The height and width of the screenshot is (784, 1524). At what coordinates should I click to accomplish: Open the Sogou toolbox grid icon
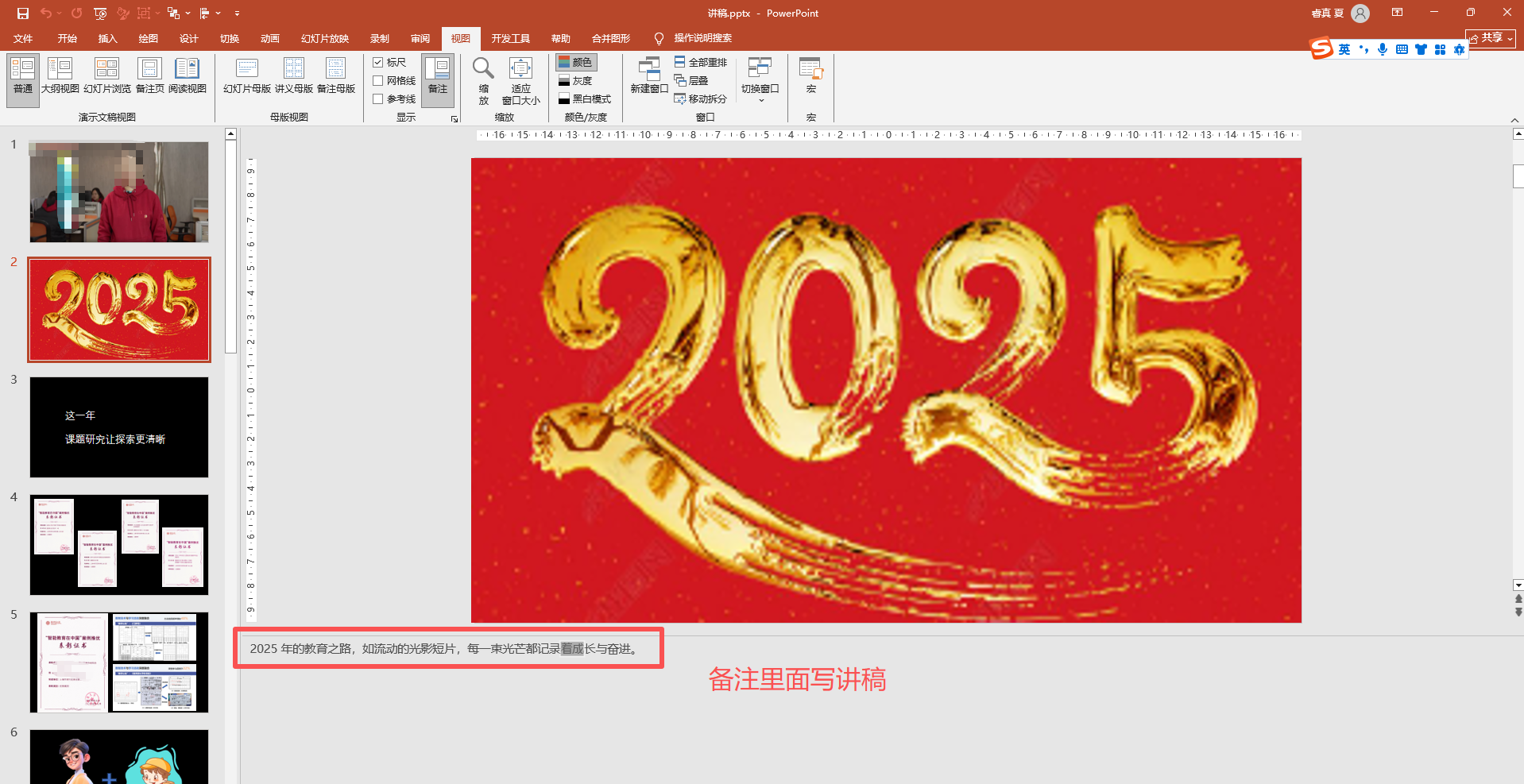coord(1440,49)
